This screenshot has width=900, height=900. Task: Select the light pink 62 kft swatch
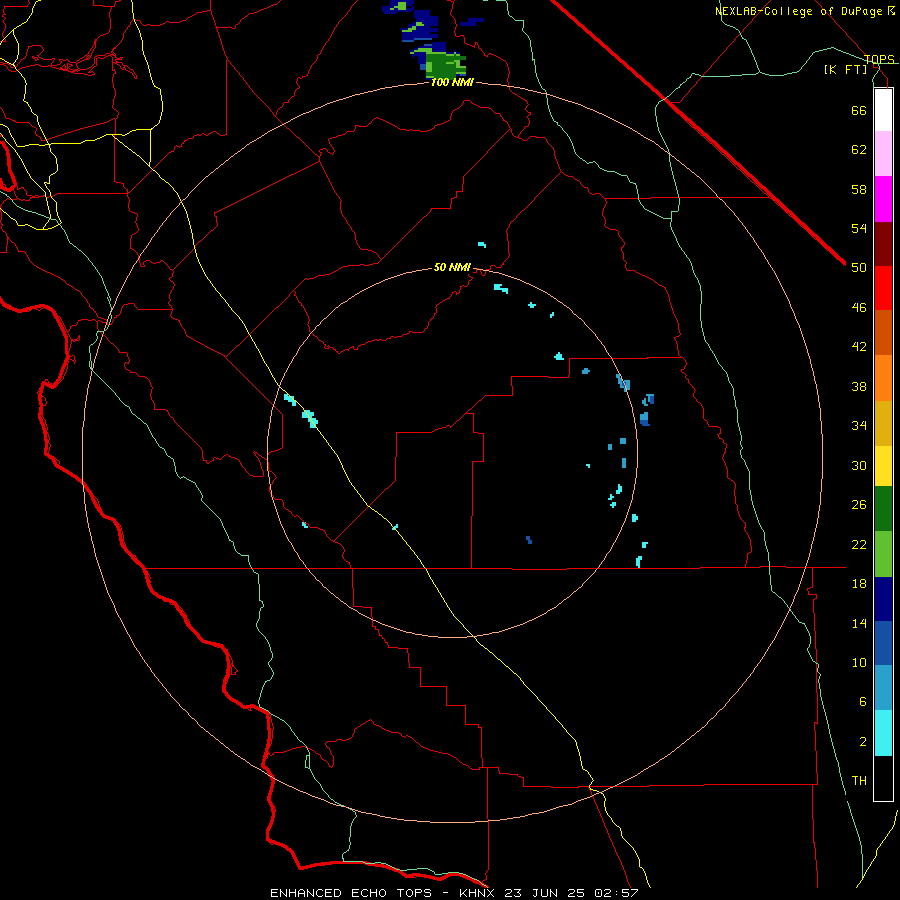coord(883,153)
